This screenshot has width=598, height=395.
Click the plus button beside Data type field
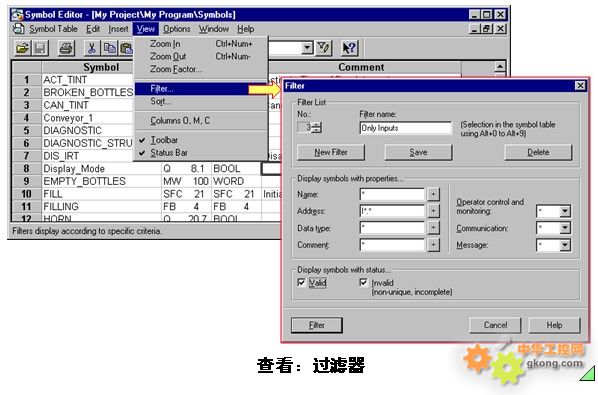[x=433, y=228]
